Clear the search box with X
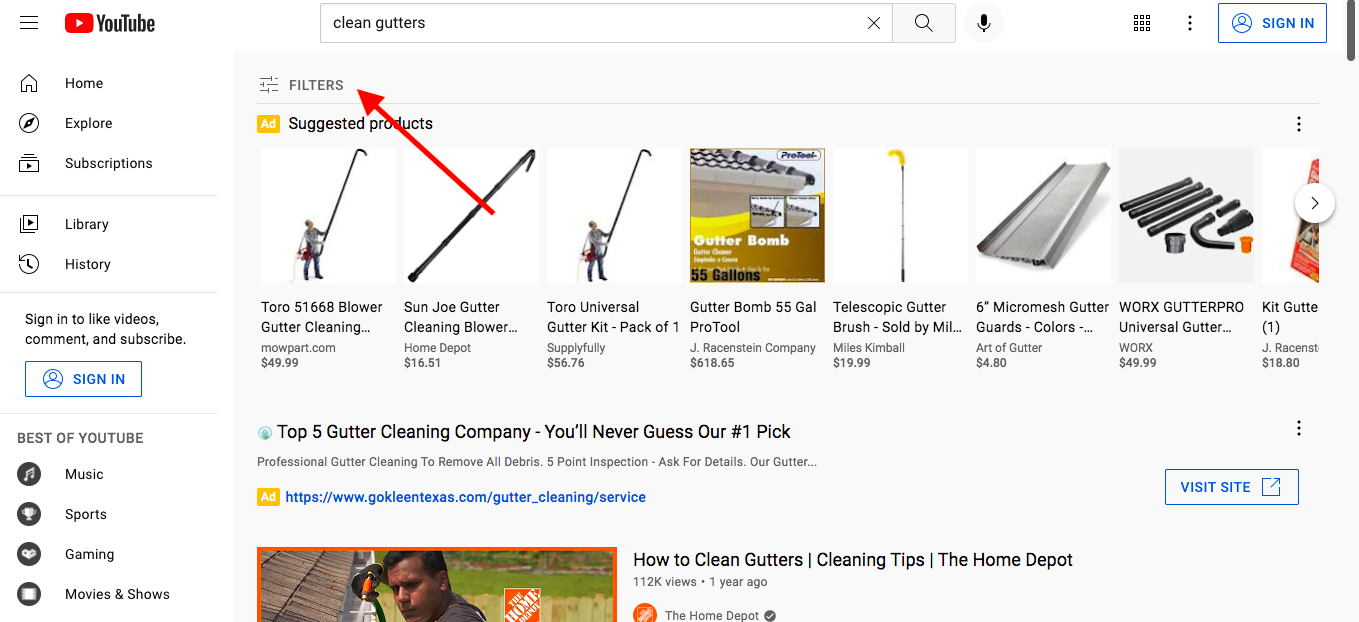 point(874,23)
